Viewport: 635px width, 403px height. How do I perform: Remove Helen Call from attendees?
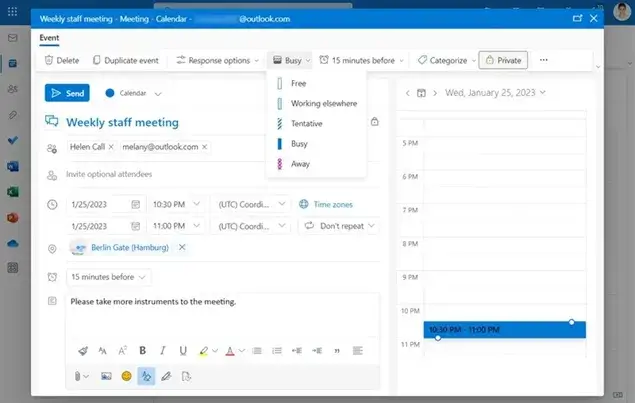coord(111,147)
